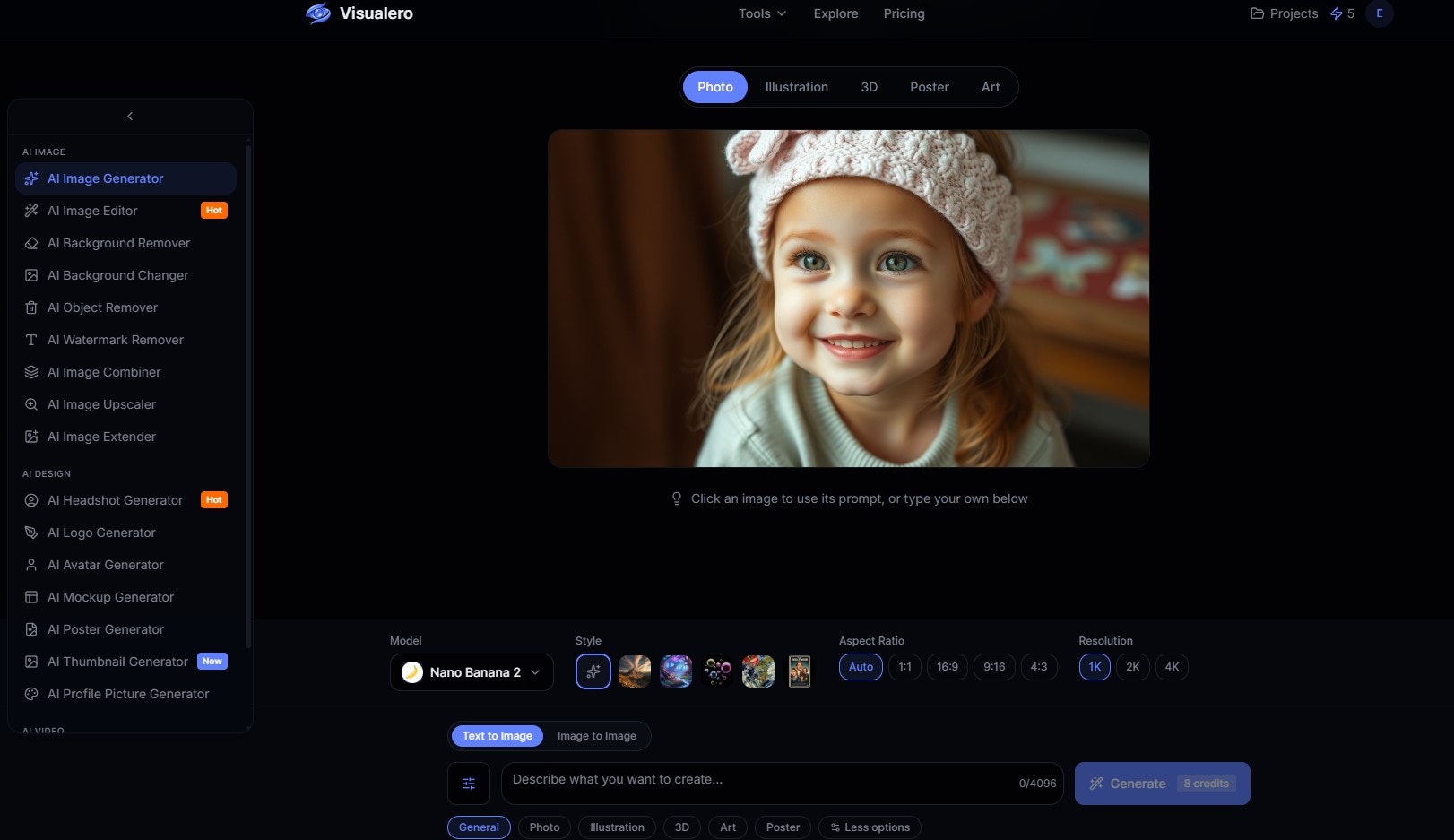Choose the 4K resolution option
The image size is (1454, 840).
[x=1172, y=667]
